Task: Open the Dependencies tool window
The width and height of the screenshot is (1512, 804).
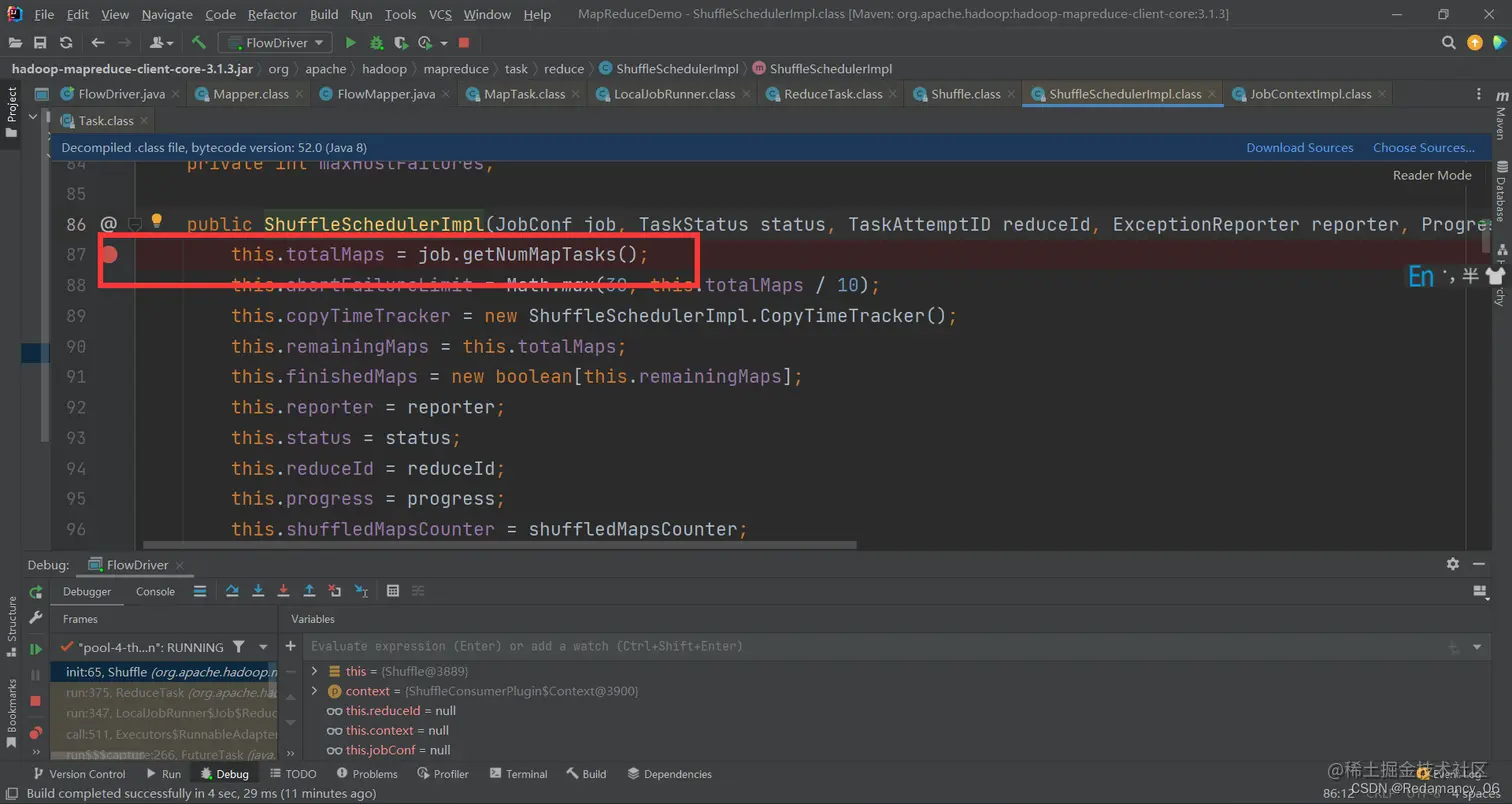Action: pos(669,774)
